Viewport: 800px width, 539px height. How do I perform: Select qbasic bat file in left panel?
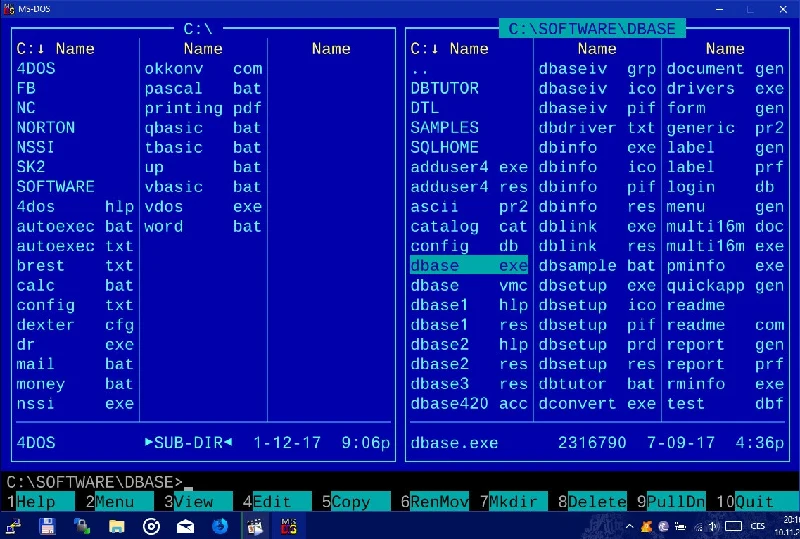(x=203, y=128)
